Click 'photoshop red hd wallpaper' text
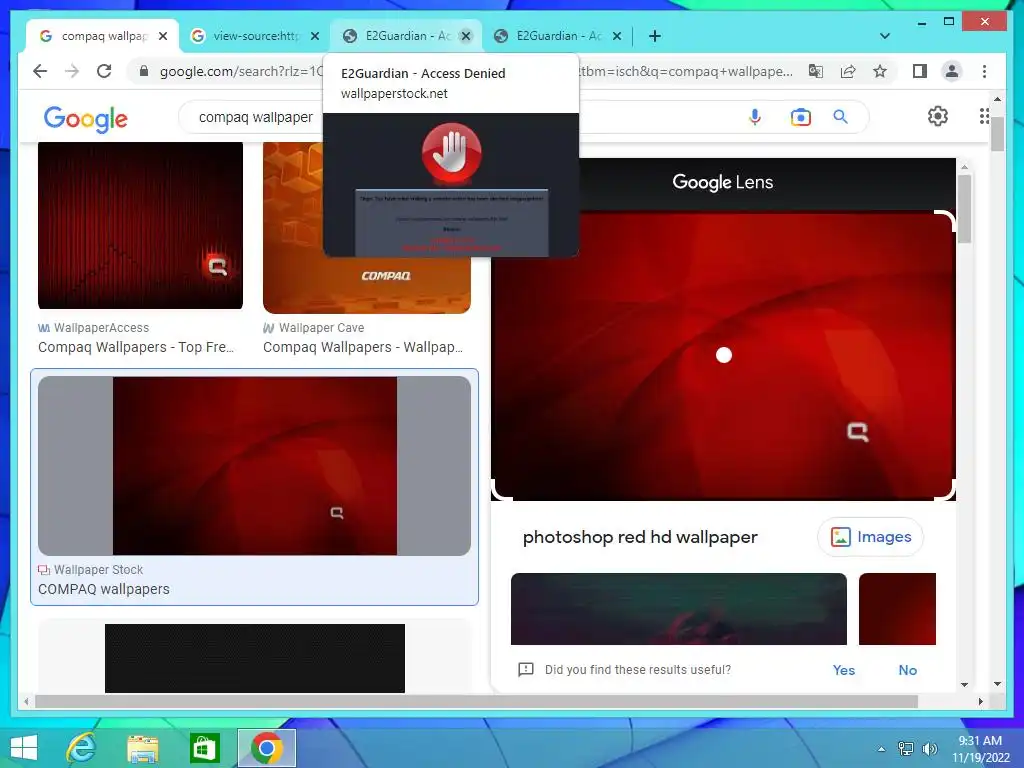The height and width of the screenshot is (768, 1024). [x=640, y=537]
